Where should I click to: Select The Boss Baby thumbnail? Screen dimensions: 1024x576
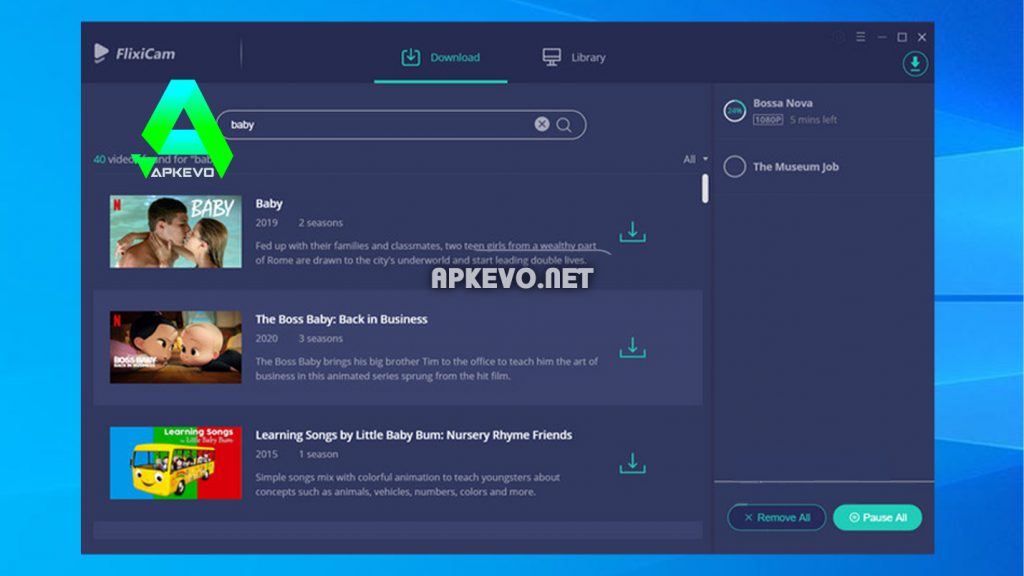pos(176,347)
